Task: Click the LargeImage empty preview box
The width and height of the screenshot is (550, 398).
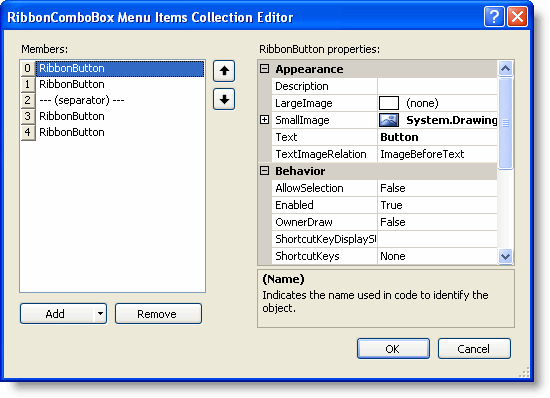Action: [389, 103]
